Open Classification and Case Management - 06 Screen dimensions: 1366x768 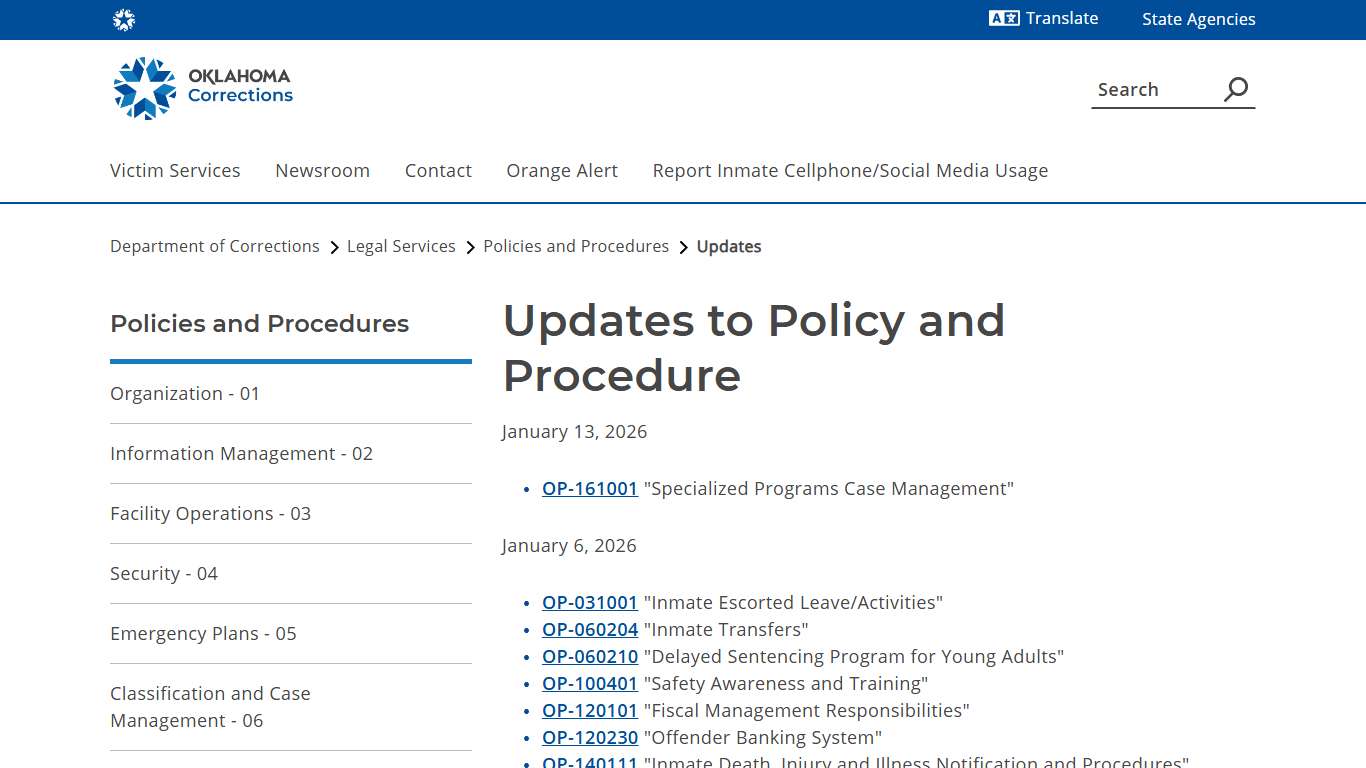point(210,706)
